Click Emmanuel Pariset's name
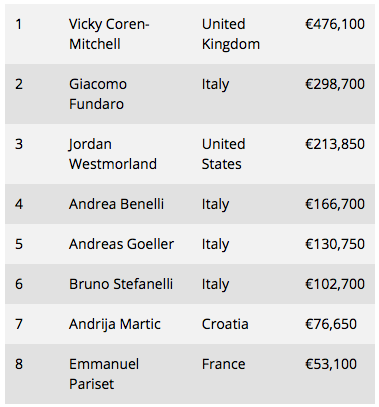The width and height of the screenshot is (379, 407). pos(104,374)
